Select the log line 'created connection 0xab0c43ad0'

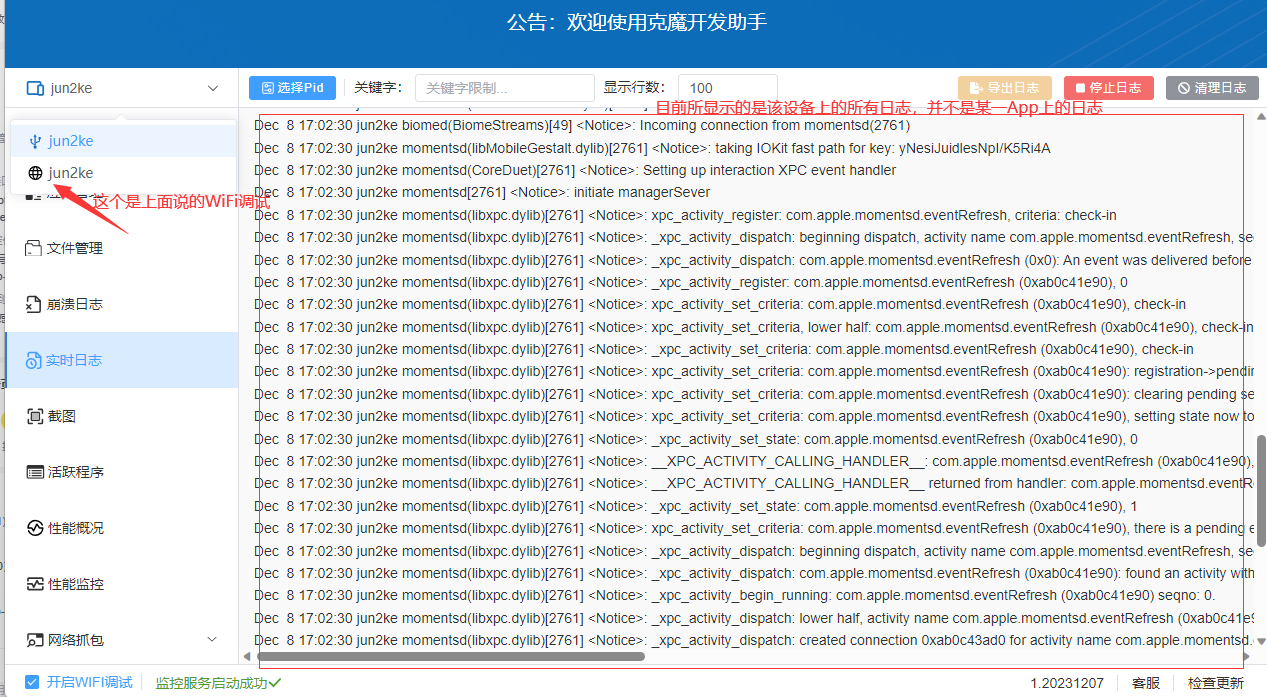tap(753, 640)
